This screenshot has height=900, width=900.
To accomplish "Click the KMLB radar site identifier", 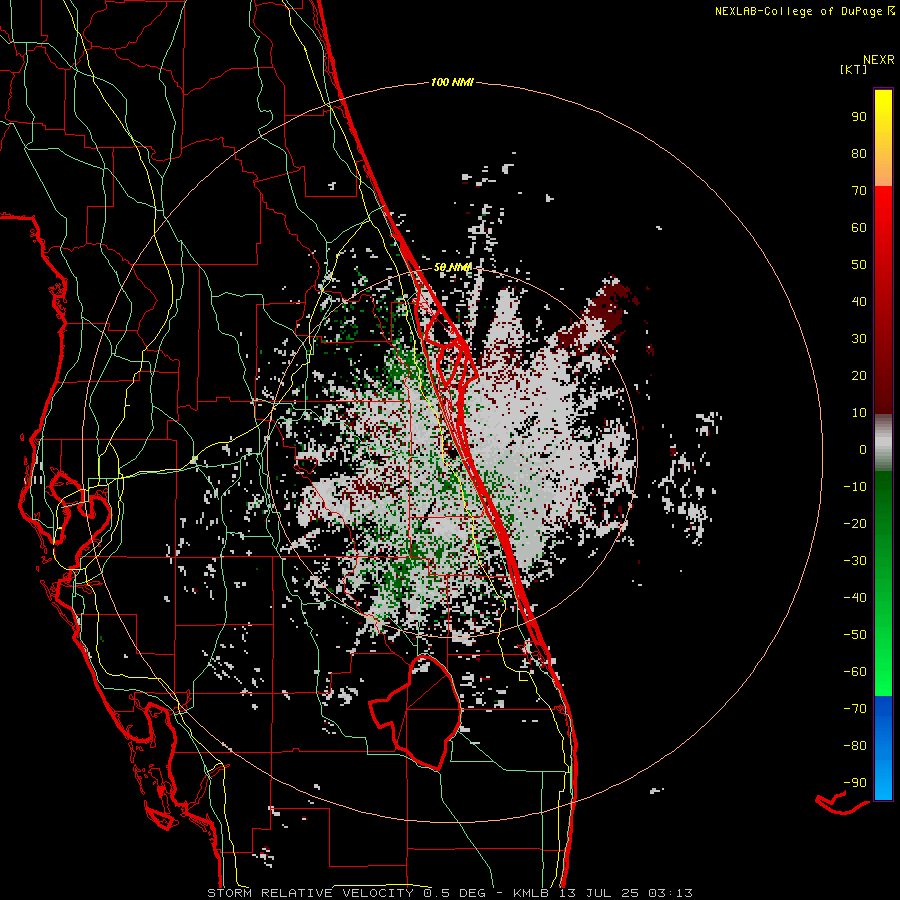I will coord(531,893).
